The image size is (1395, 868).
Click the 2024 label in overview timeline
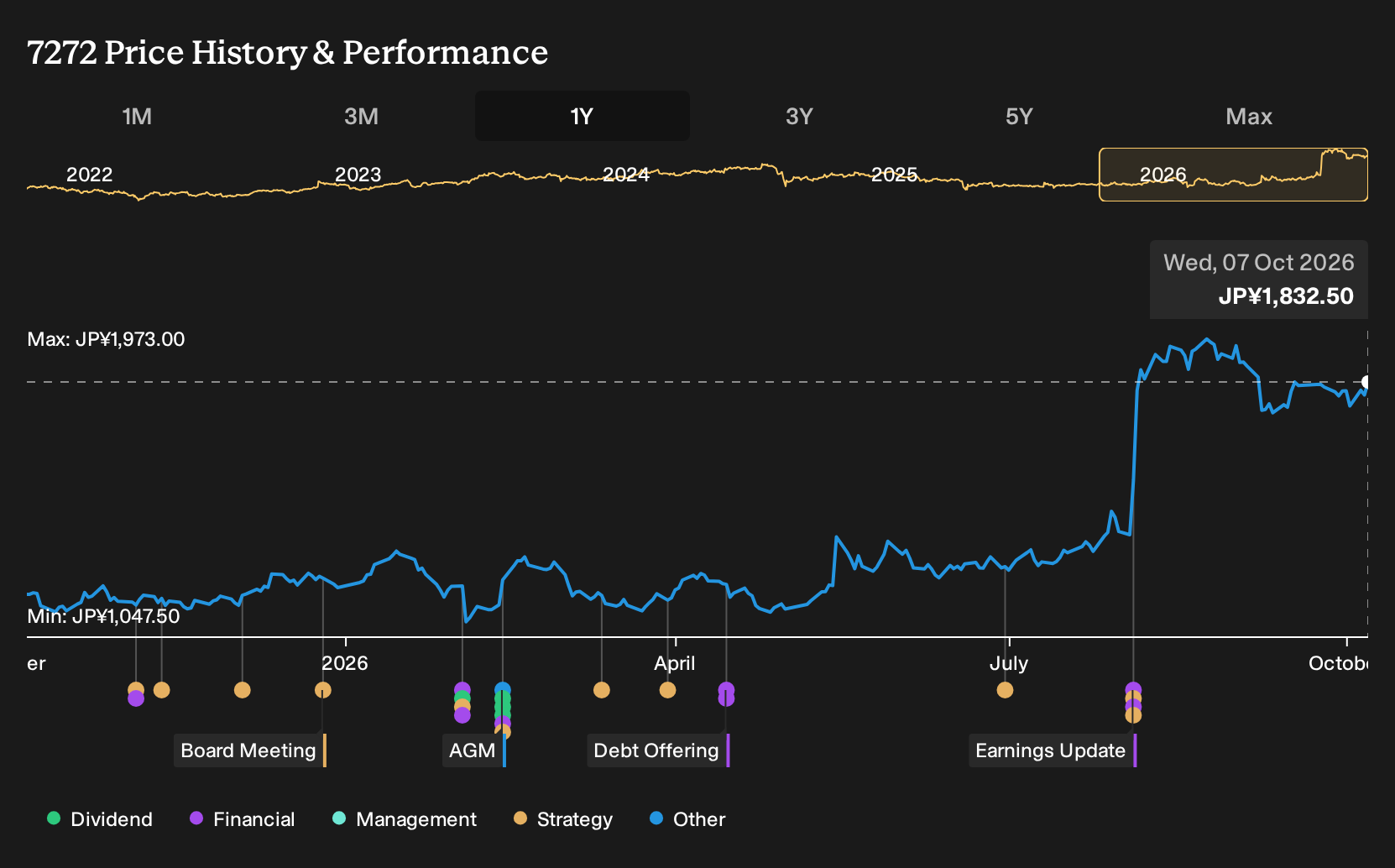coord(626,175)
